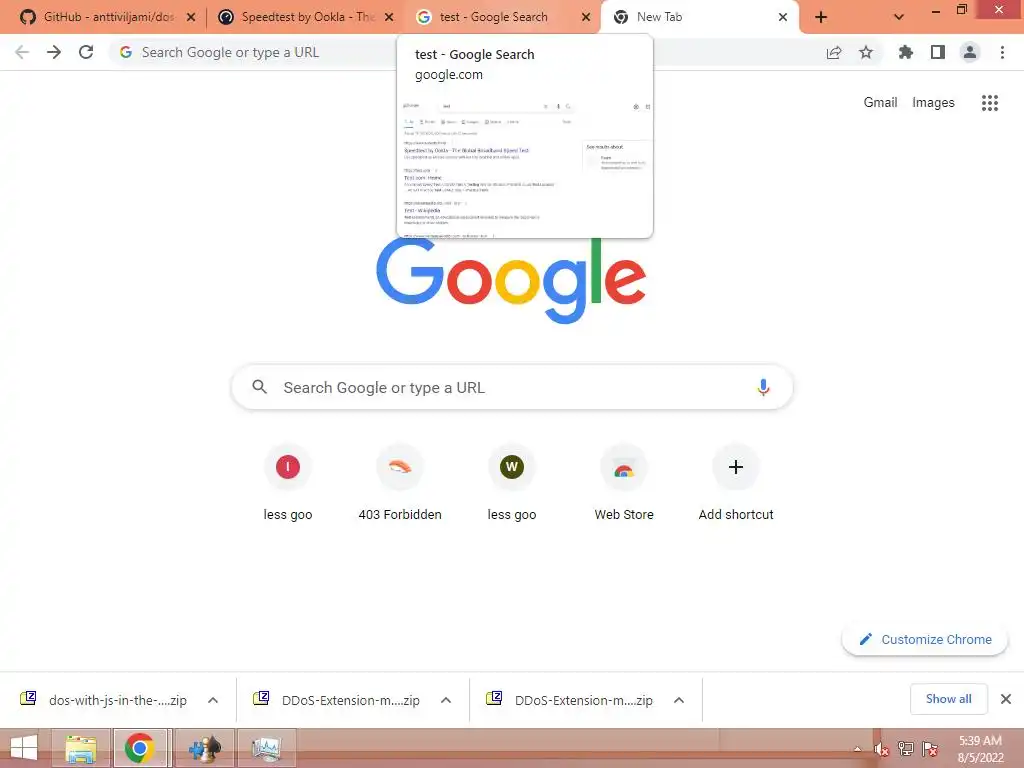Bookmark this tab with the star icon

[x=866, y=52]
